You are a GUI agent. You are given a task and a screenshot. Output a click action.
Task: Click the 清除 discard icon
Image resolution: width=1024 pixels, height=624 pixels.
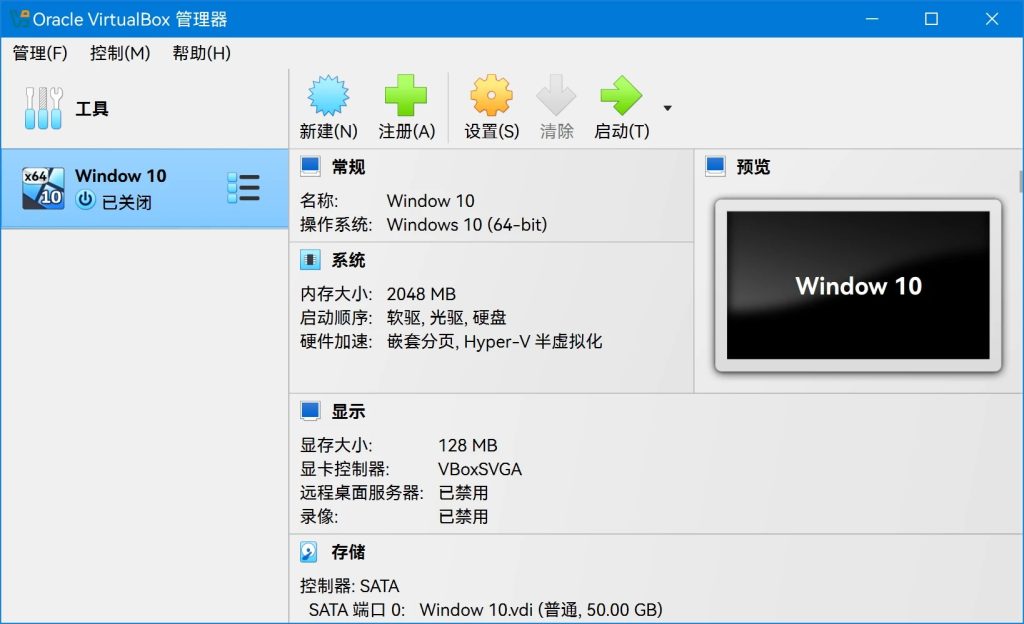point(555,95)
